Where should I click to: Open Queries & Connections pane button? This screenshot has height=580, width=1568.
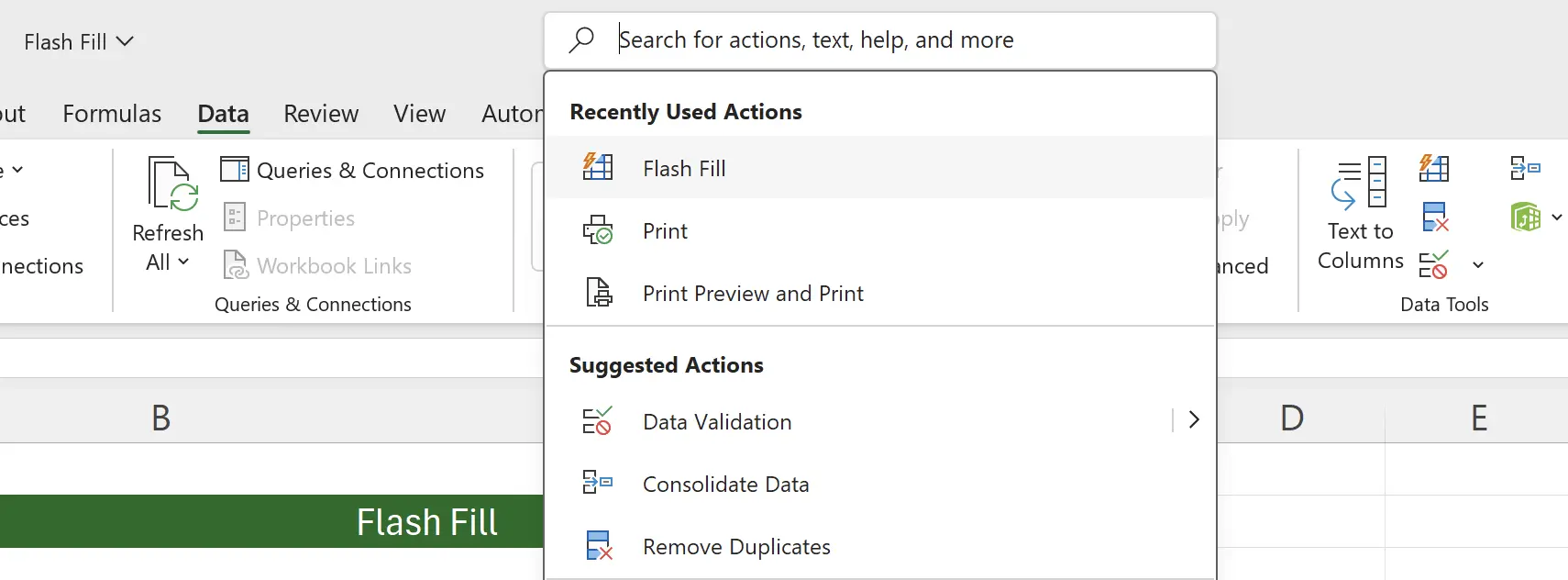click(352, 170)
